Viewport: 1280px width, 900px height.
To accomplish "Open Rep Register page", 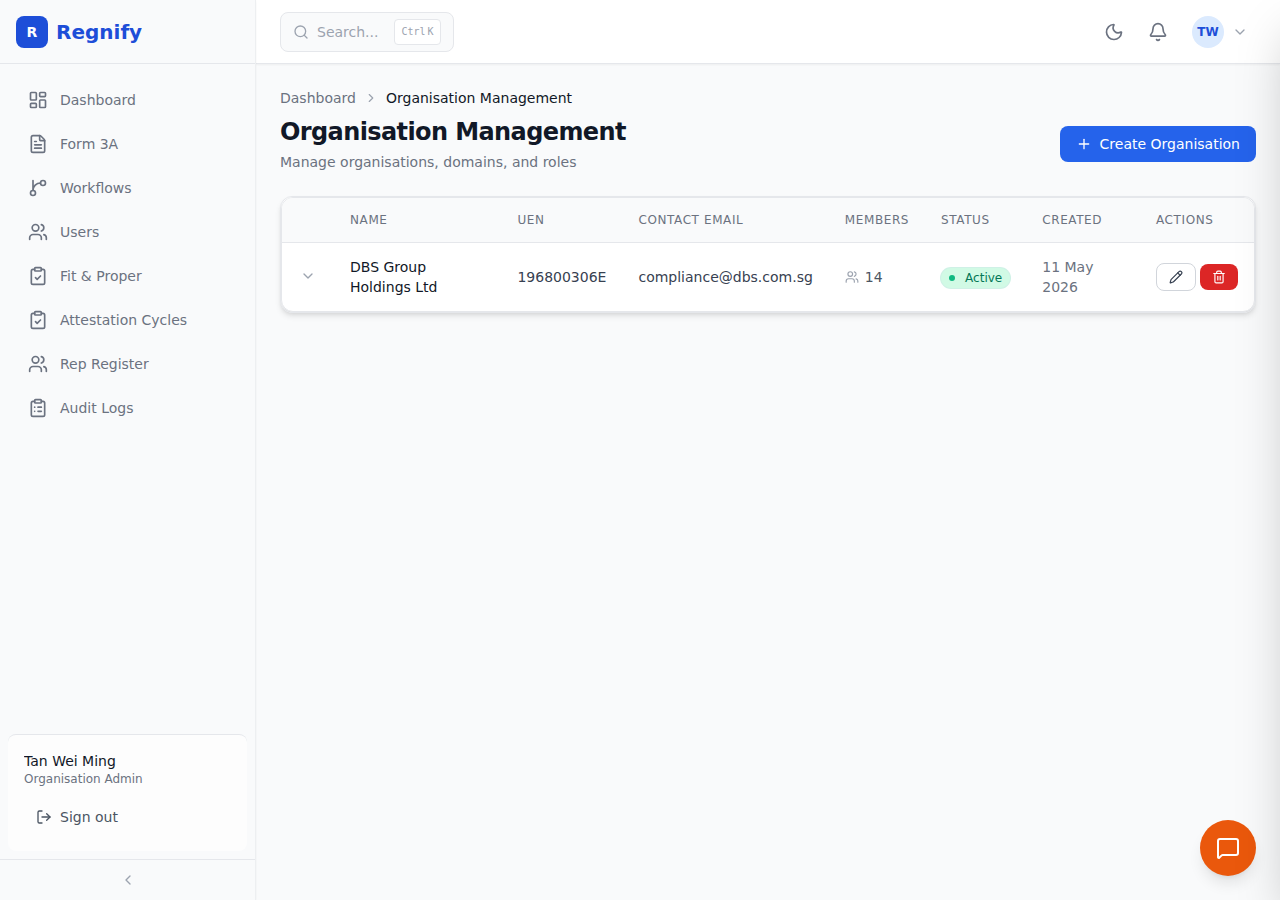I will point(128,364).
